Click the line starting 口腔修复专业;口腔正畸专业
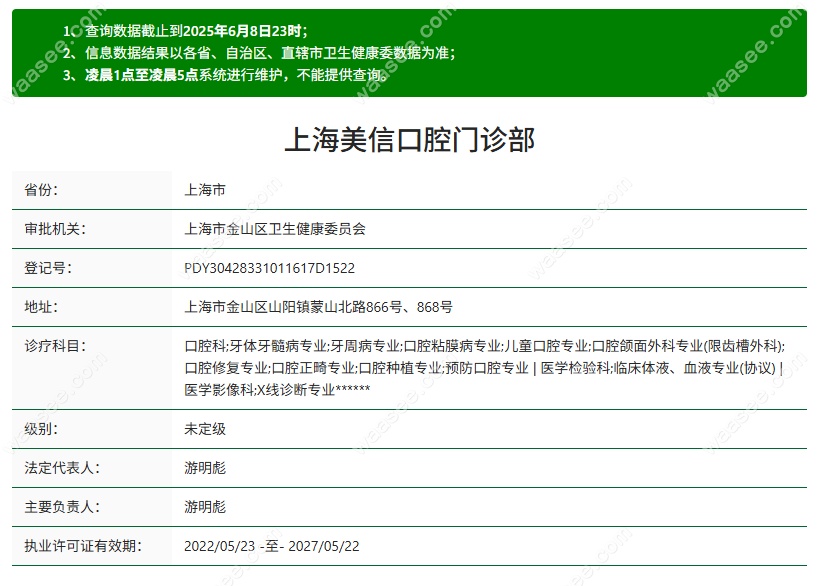This screenshot has width=821, height=586. [484, 368]
